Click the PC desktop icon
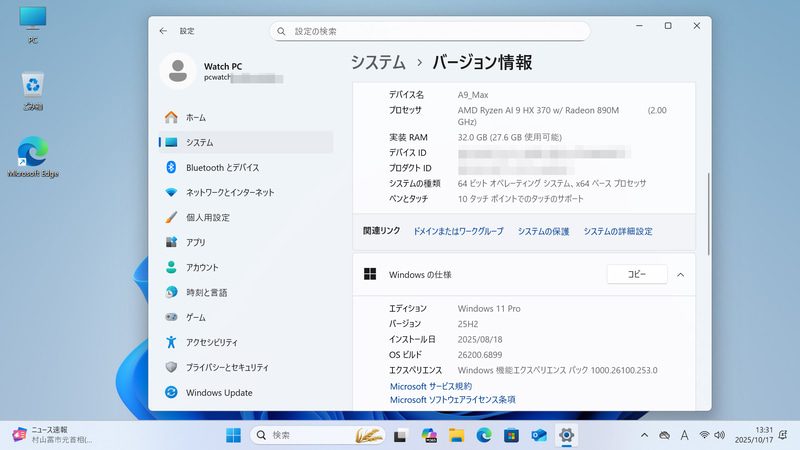 tap(33, 24)
